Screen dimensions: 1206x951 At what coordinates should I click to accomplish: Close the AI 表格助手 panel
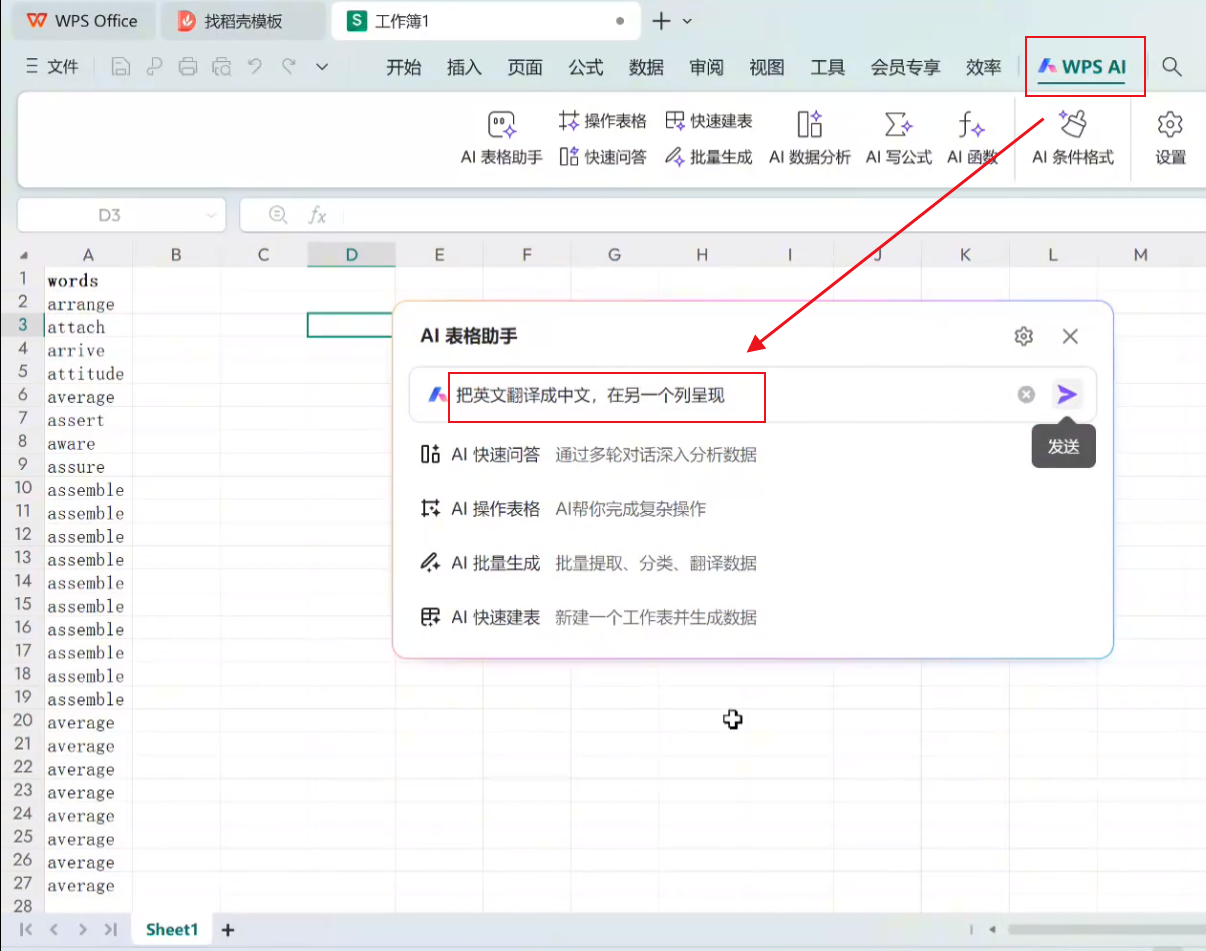click(x=1070, y=337)
